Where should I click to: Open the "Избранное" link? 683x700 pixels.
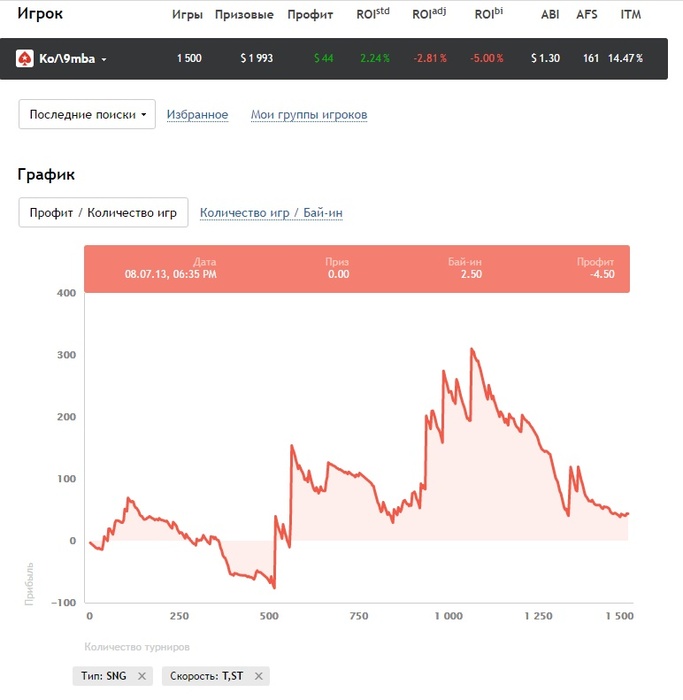197,115
